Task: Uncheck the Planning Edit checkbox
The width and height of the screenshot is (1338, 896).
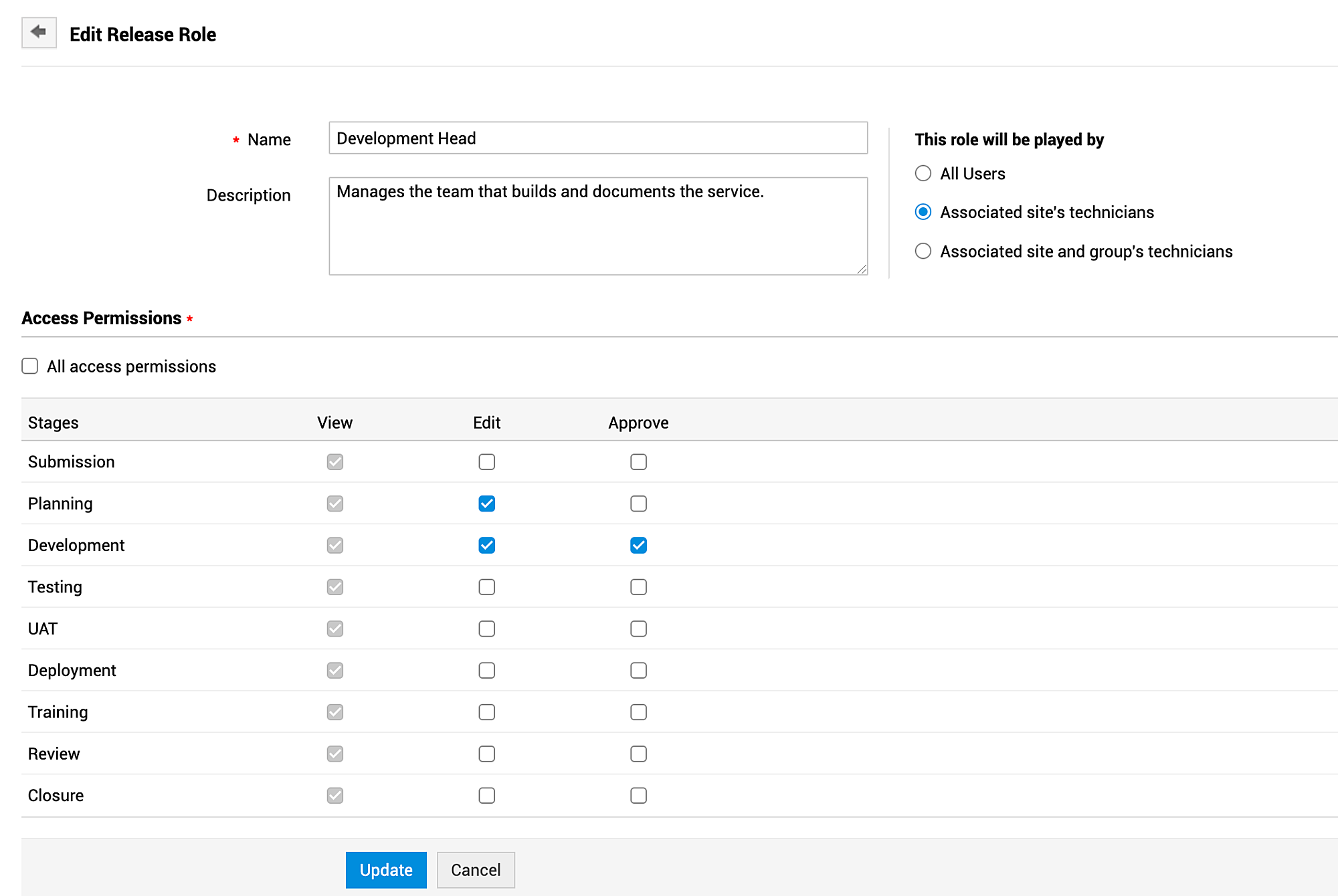Action: click(486, 503)
